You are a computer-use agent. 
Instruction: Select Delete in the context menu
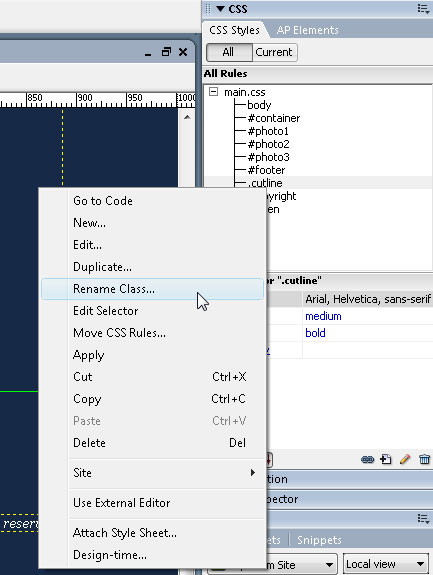pos(152,443)
